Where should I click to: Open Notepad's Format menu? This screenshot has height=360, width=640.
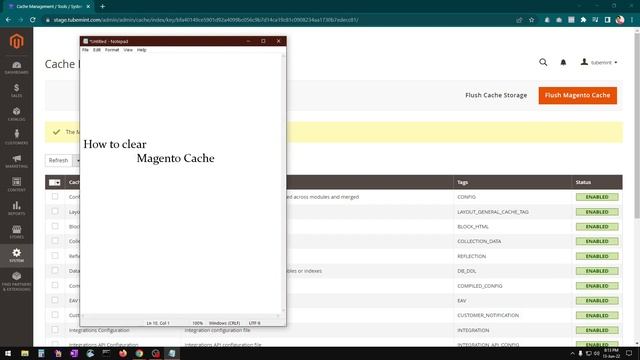coord(112,50)
